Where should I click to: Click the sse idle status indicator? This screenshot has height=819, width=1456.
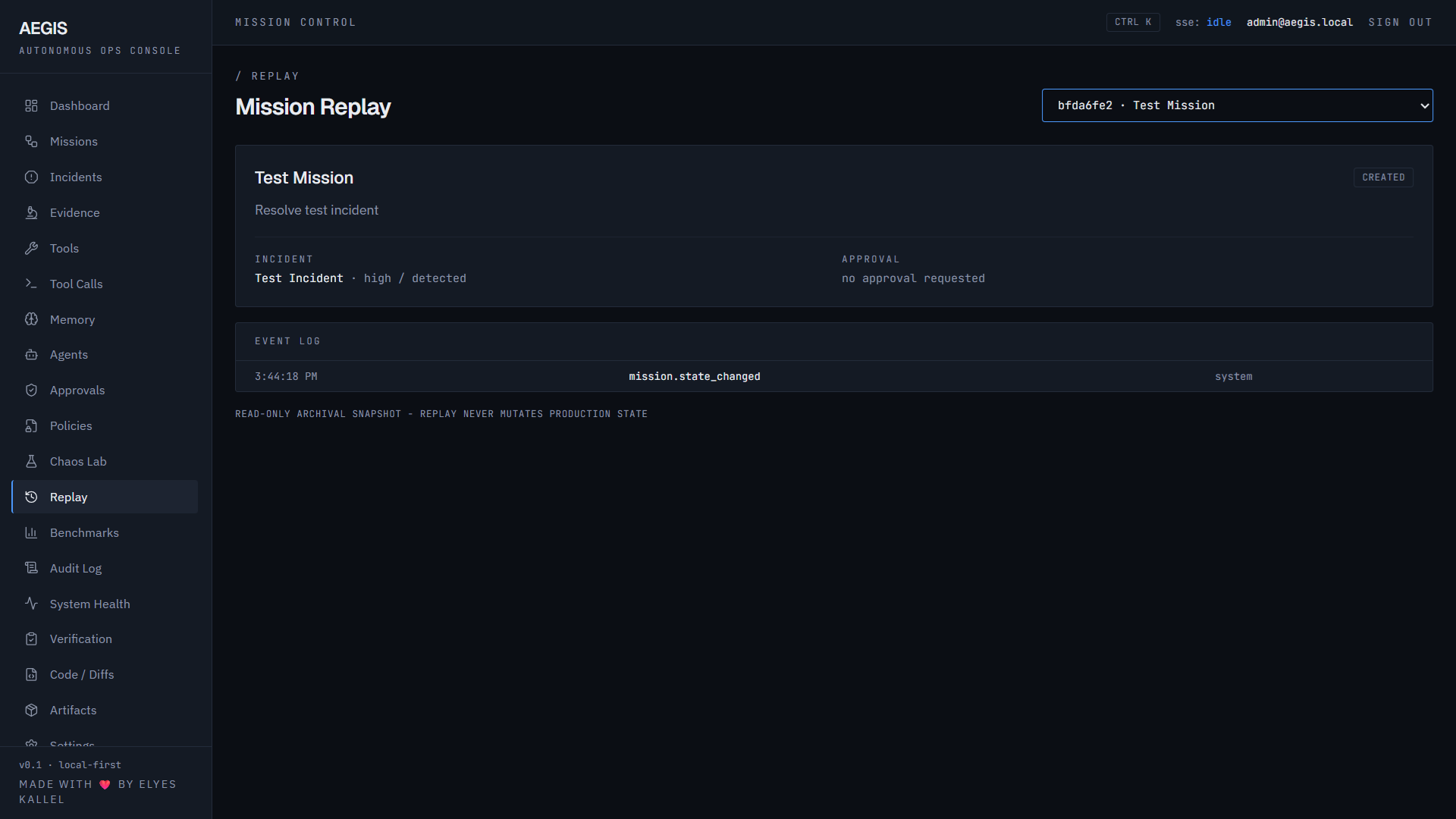tap(1203, 22)
